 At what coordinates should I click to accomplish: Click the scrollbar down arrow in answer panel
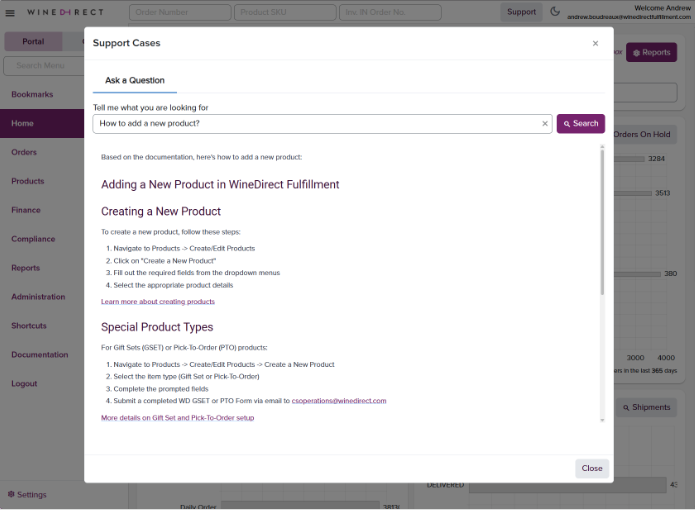click(602, 420)
